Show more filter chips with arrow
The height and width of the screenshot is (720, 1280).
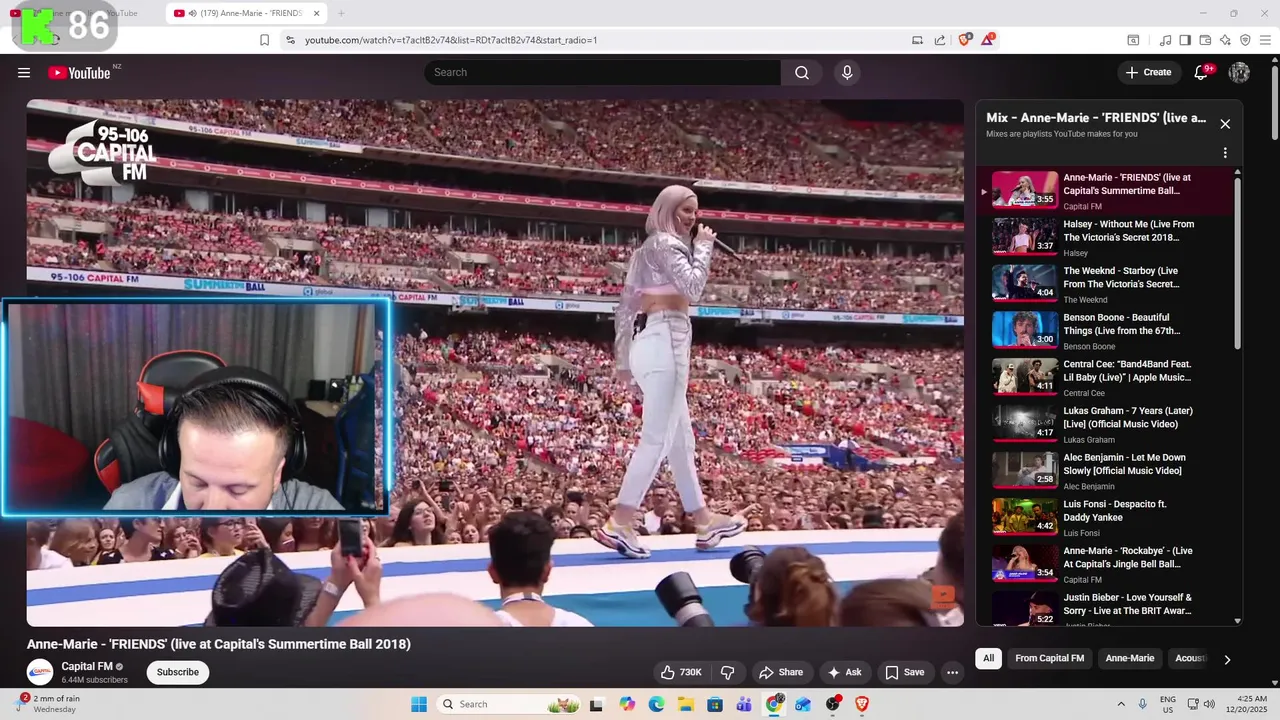pos(1227,659)
